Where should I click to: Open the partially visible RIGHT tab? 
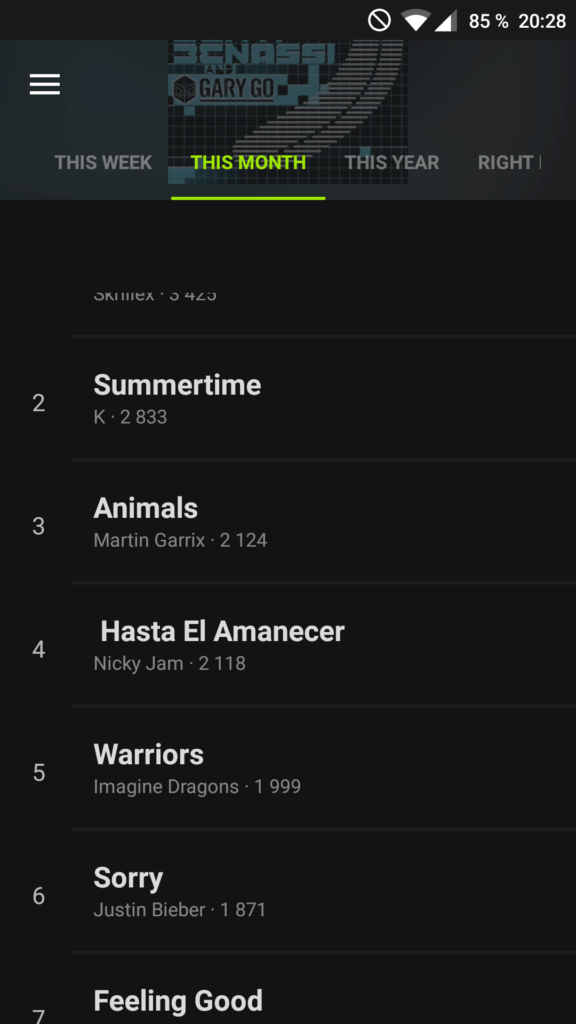coord(509,162)
